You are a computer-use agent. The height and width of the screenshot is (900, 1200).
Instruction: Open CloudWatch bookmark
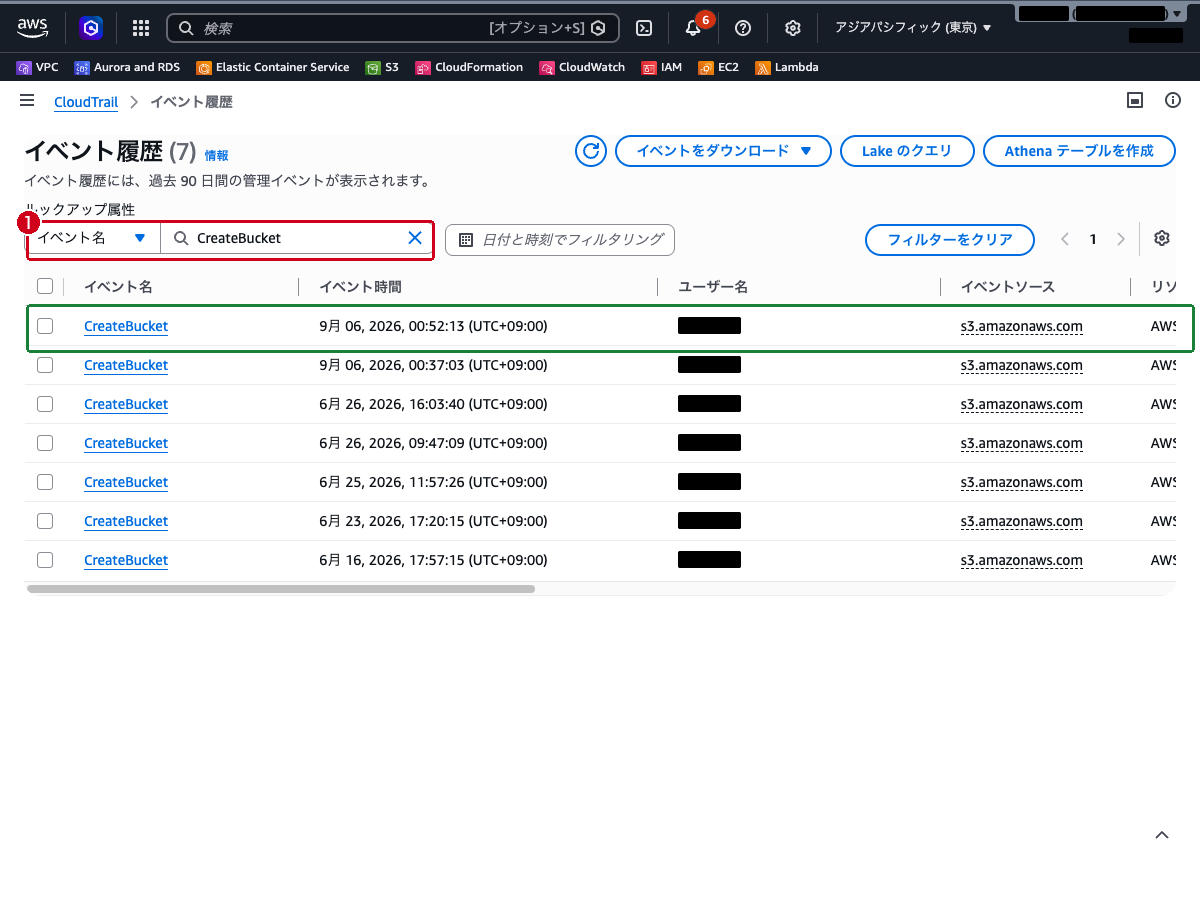pyautogui.click(x=582, y=67)
